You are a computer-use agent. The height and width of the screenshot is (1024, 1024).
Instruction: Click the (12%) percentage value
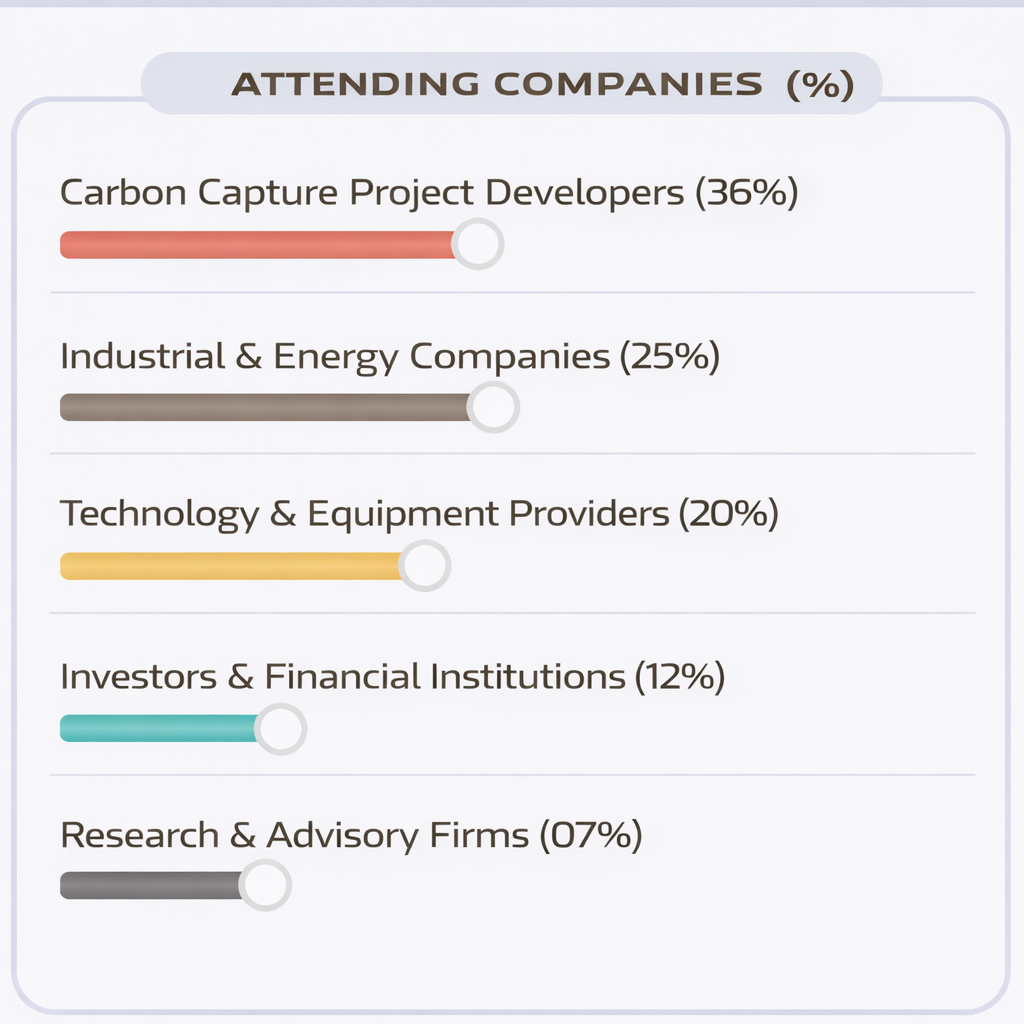(679, 677)
